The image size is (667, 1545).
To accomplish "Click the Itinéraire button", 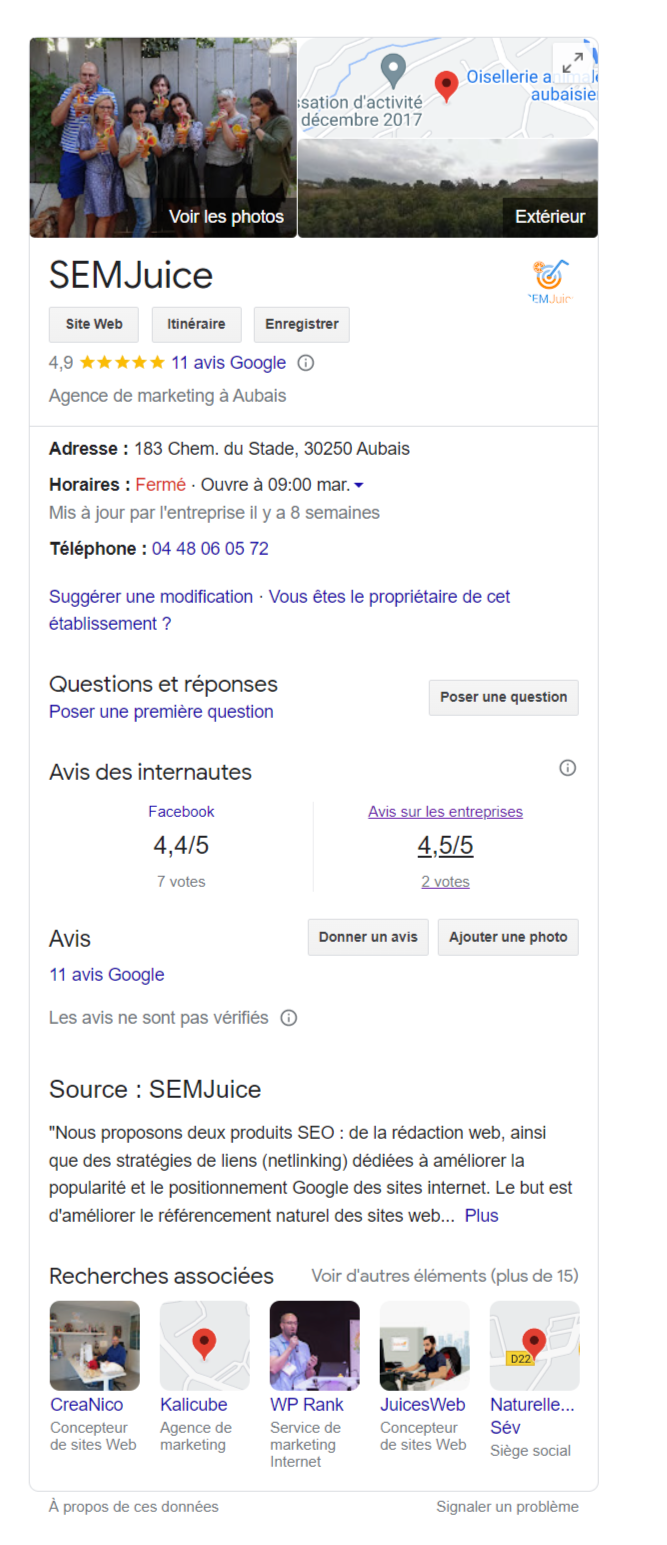I will 196,324.
